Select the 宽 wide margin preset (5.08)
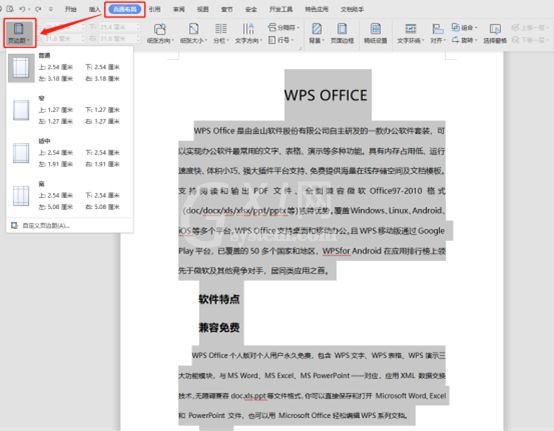 tap(70, 196)
